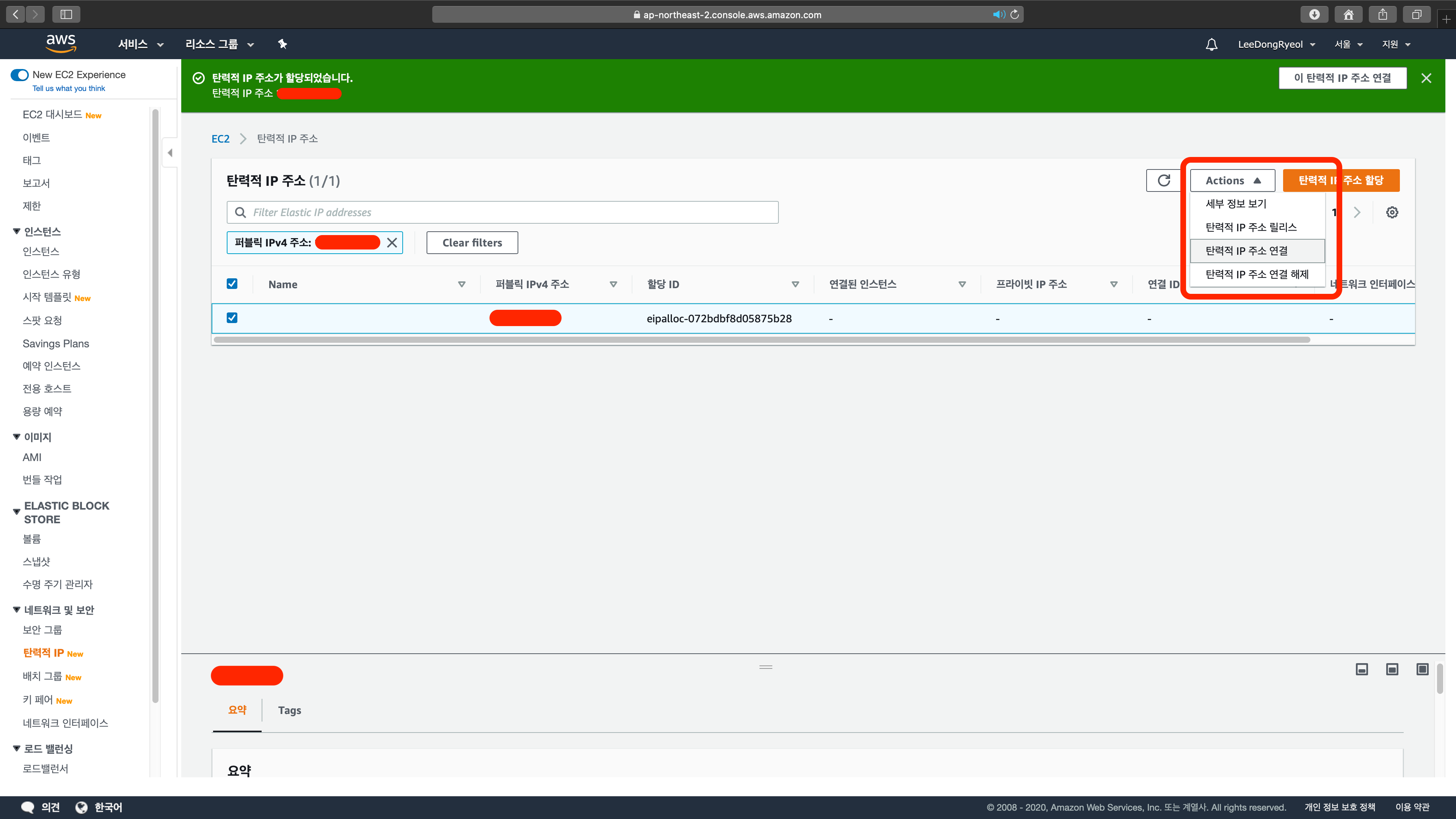This screenshot has height=819, width=1456.
Task: Click the language globe icon
Action: (x=82, y=807)
